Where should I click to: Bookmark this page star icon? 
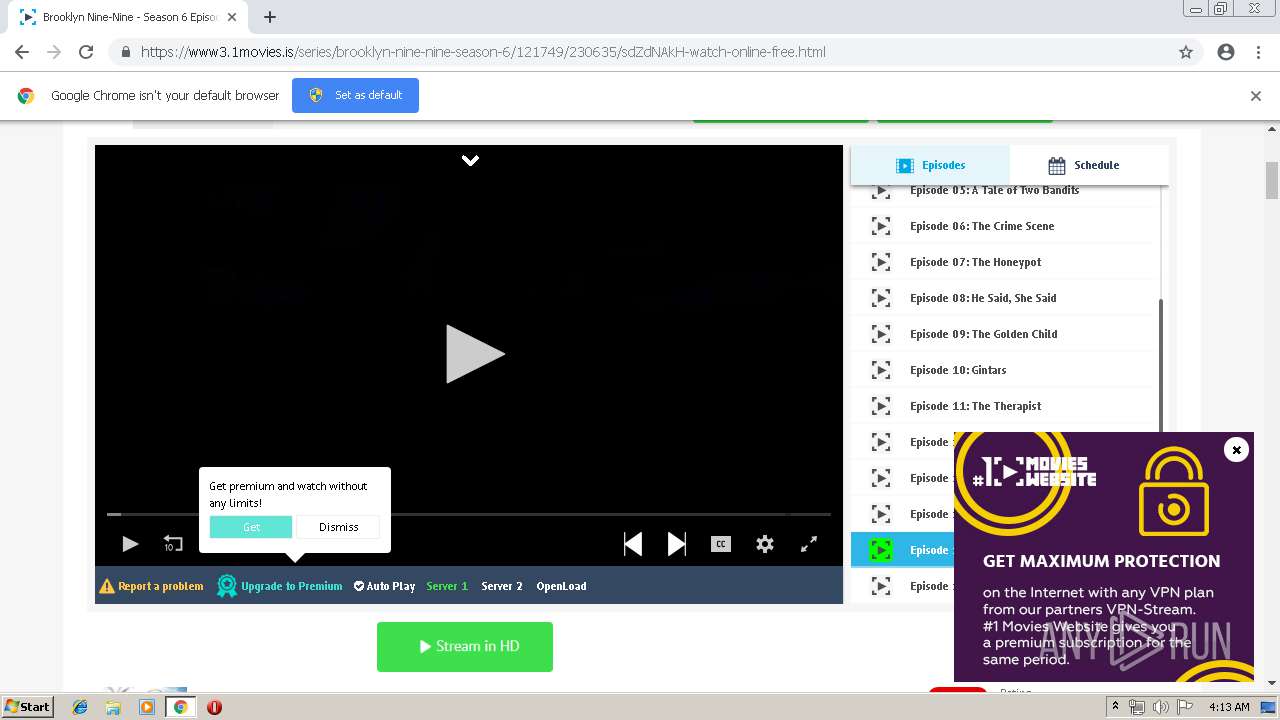1186,52
